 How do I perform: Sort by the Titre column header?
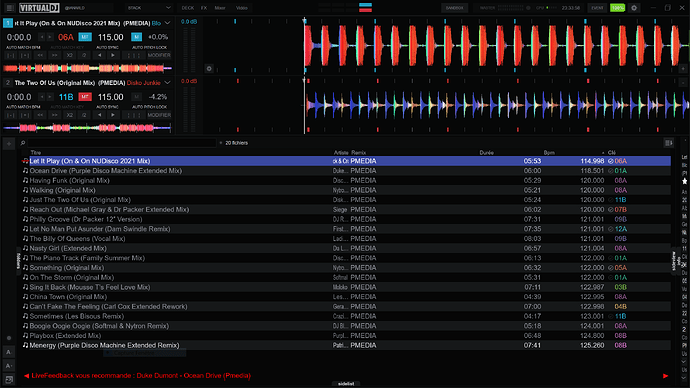tap(36, 153)
